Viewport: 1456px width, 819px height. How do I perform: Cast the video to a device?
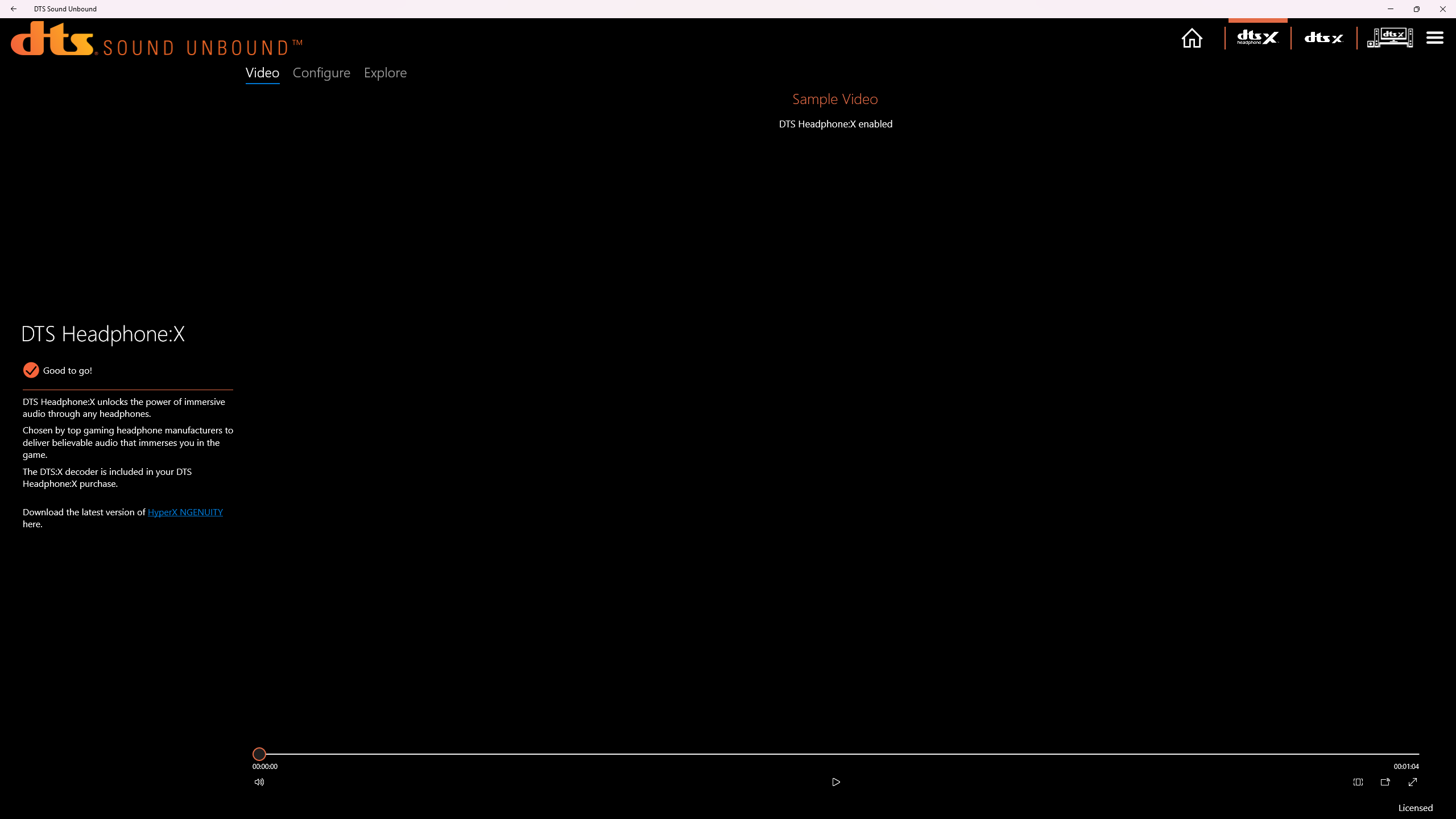point(1385,782)
